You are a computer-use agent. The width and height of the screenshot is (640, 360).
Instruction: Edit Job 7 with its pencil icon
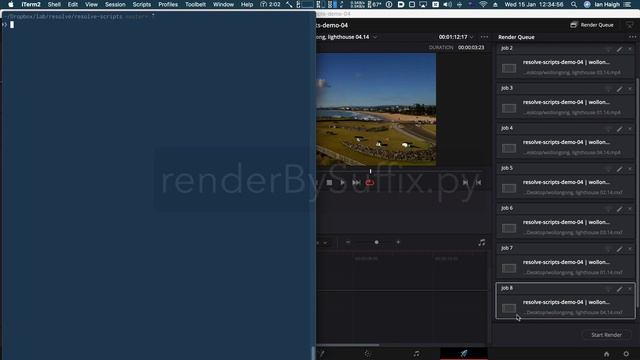pos(620,249)
